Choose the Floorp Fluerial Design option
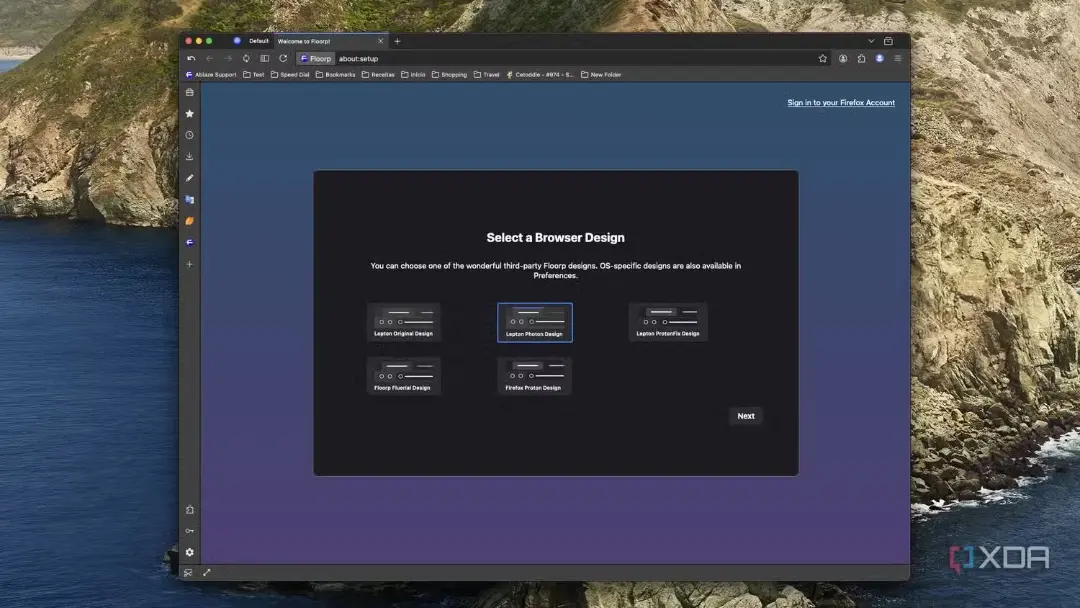The image size is (1080, 608). (404, 376)
